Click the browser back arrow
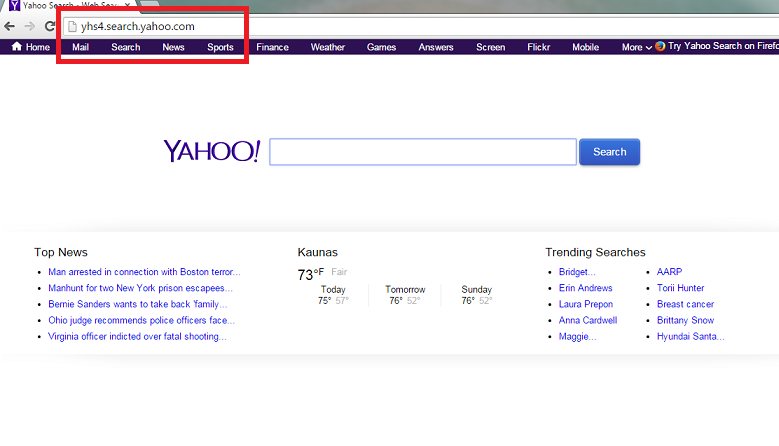 coord(10,26)
